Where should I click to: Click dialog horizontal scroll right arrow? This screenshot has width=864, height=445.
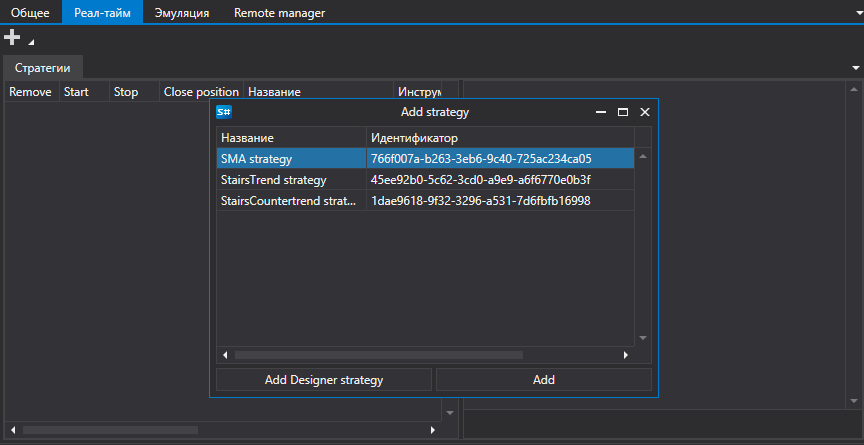(625, 355)
